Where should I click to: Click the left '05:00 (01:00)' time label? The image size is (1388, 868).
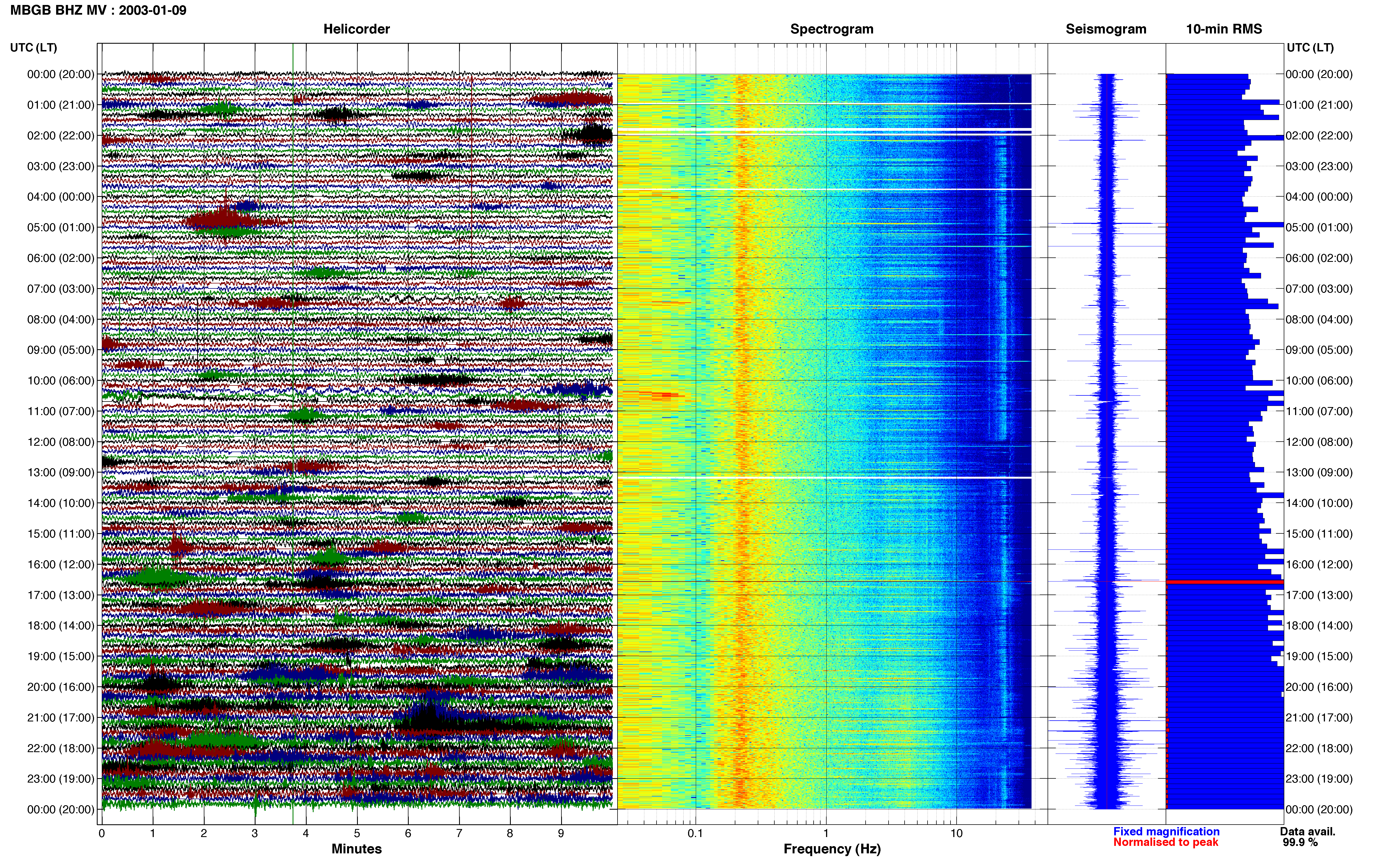[61, 227]
